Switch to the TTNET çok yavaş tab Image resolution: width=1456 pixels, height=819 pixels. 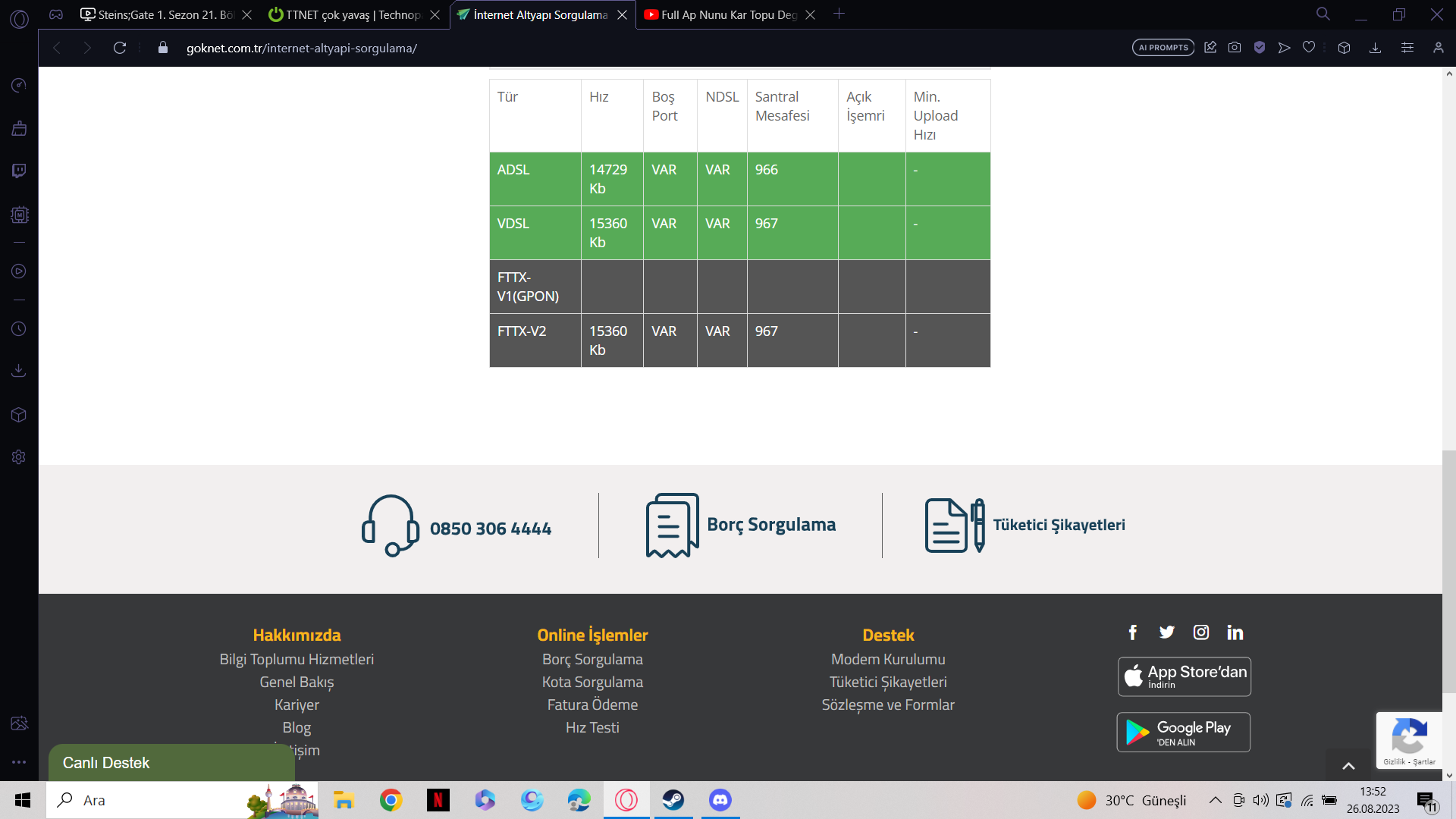point(353,14)
